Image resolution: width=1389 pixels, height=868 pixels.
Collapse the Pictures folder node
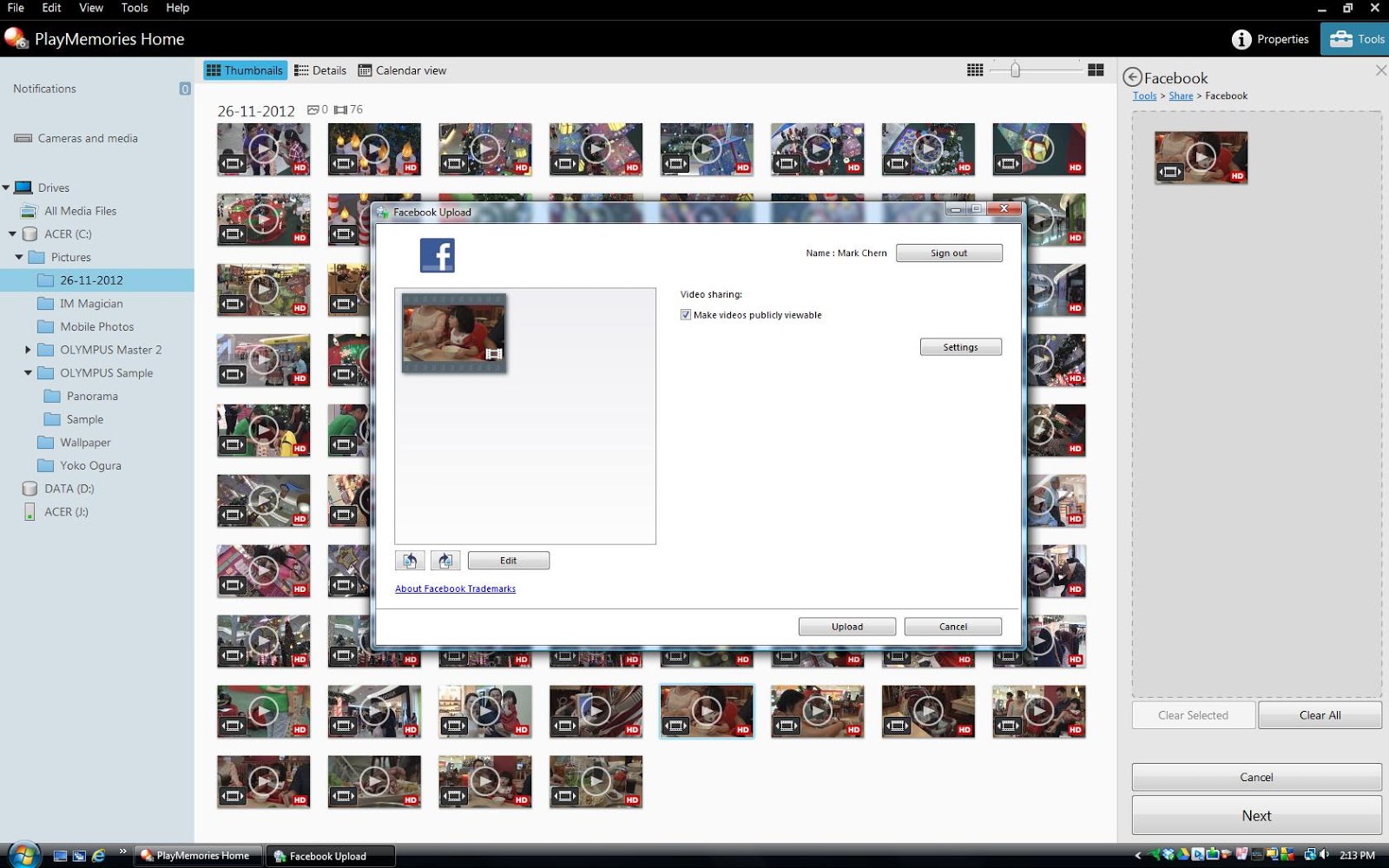point(19,258)
